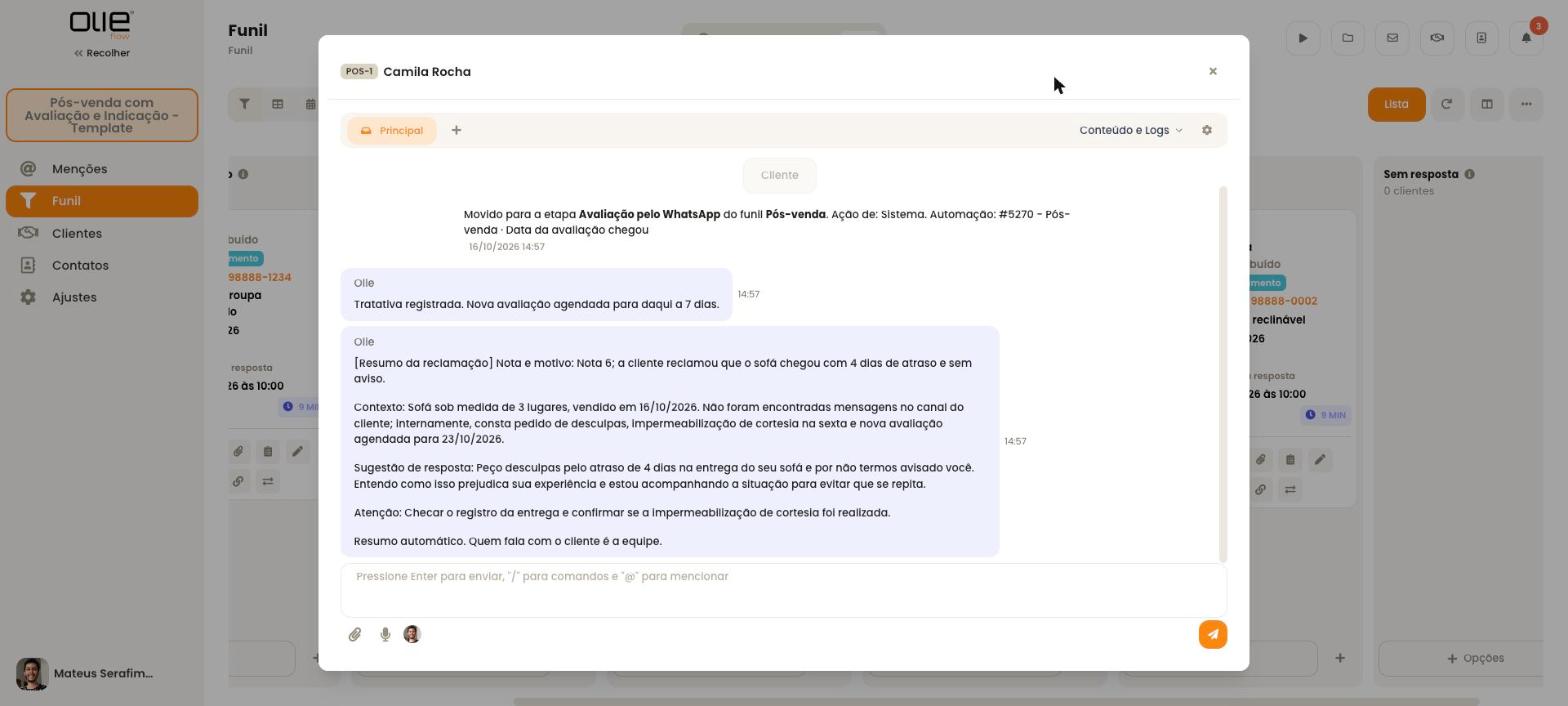Click the paperclip icon on the 98888-1234 card
Viewport: 1568px width, 706px height.
pos(238,452)
